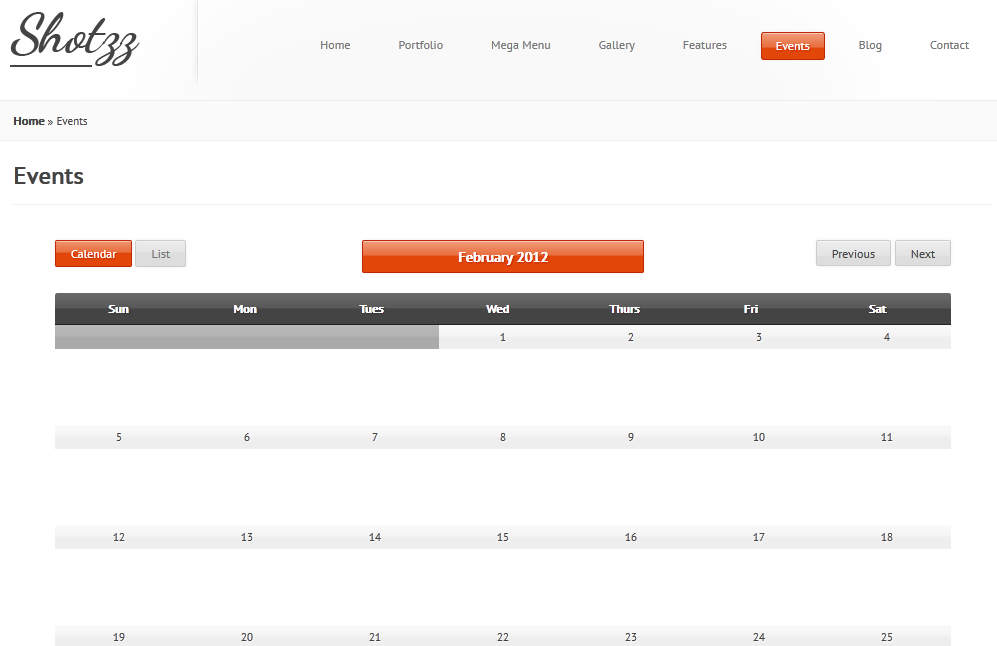This screenshot has height=646, width=997.
Task: Click the Tues column header
Action: pyautogui.click(x=371, y=309)
